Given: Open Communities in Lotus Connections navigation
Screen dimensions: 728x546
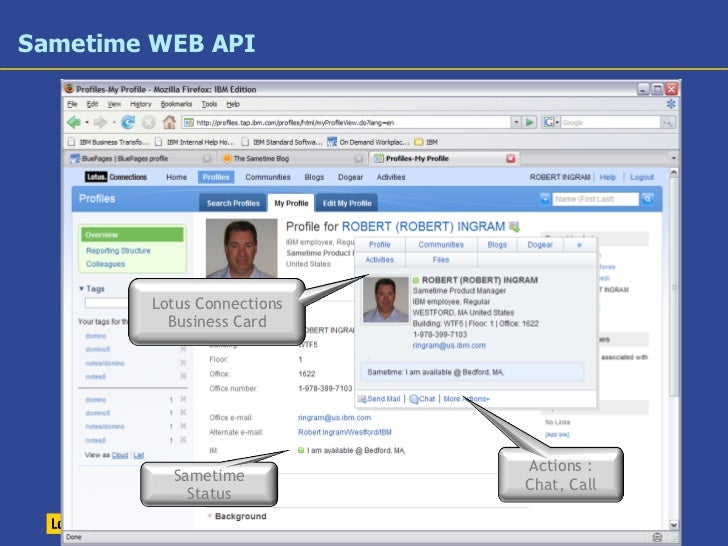Looking at the screenshot, I should pyautogui.click(x=268, y=177).
